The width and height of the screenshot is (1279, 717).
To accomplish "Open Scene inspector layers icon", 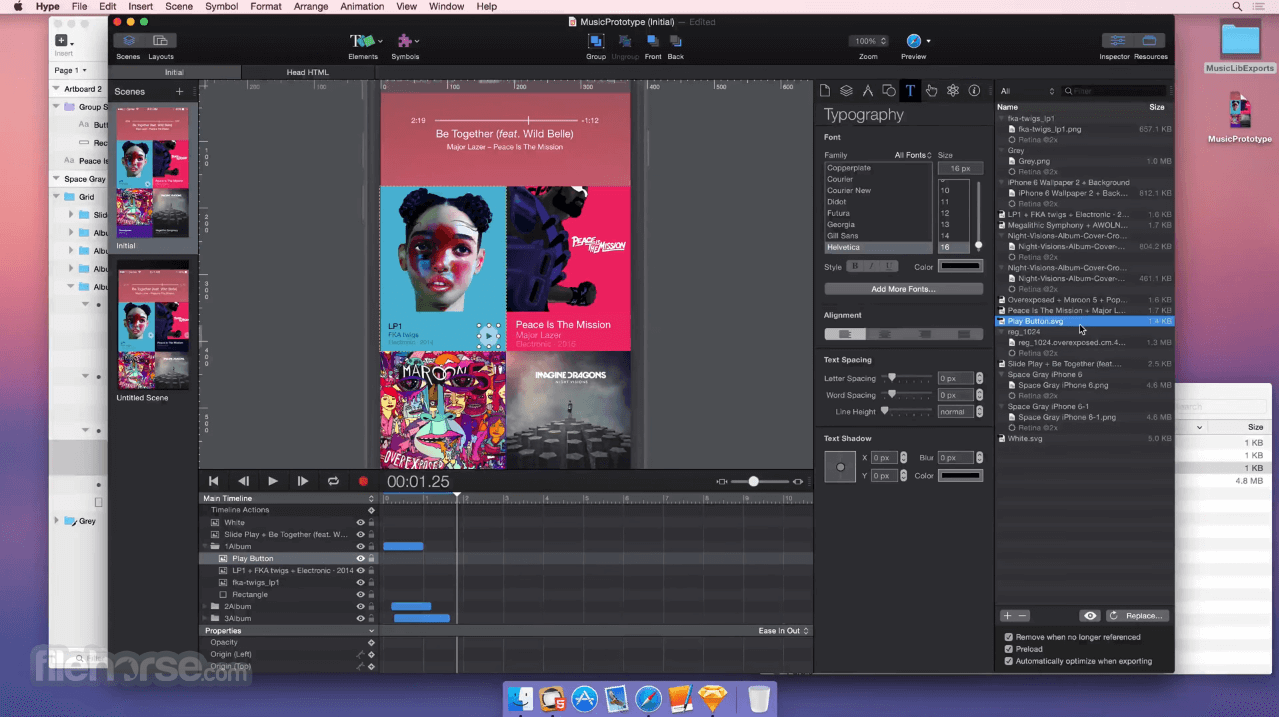I will [x=846, y=91].
